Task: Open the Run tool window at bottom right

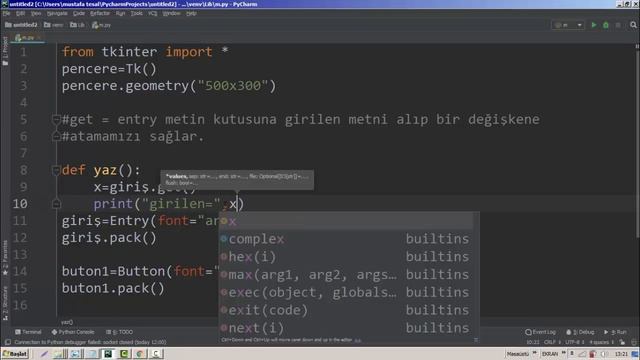Action: coord(615,332)
